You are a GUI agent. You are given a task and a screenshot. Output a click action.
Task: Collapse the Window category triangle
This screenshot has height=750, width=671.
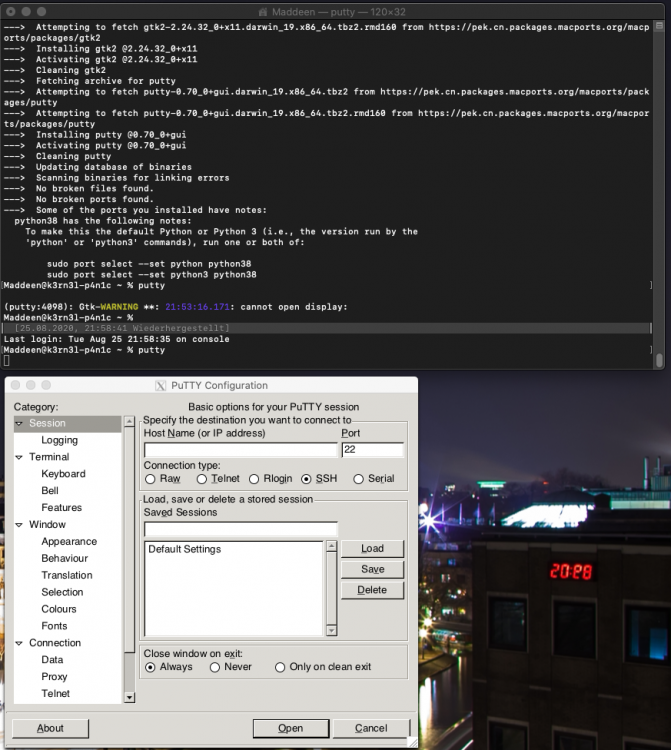[x=19, y=525]
